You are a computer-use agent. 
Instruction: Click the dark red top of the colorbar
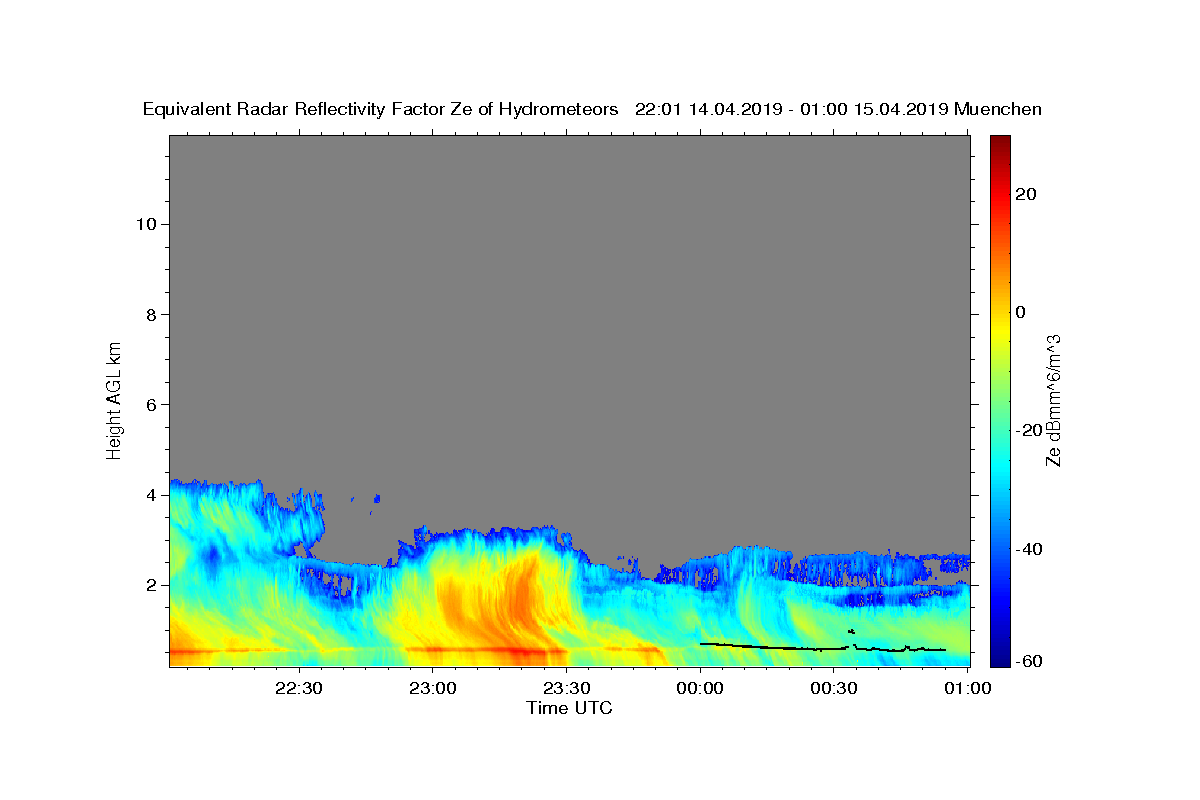point(1000,142)
